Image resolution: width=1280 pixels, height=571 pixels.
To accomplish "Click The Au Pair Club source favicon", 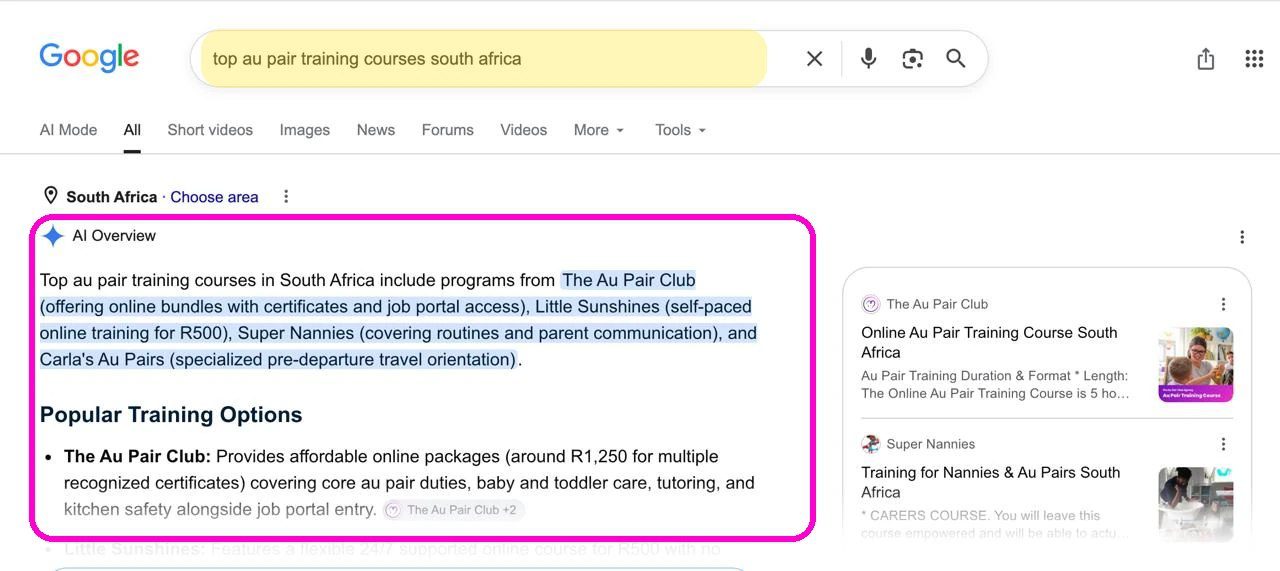I will tap(870, 304).
